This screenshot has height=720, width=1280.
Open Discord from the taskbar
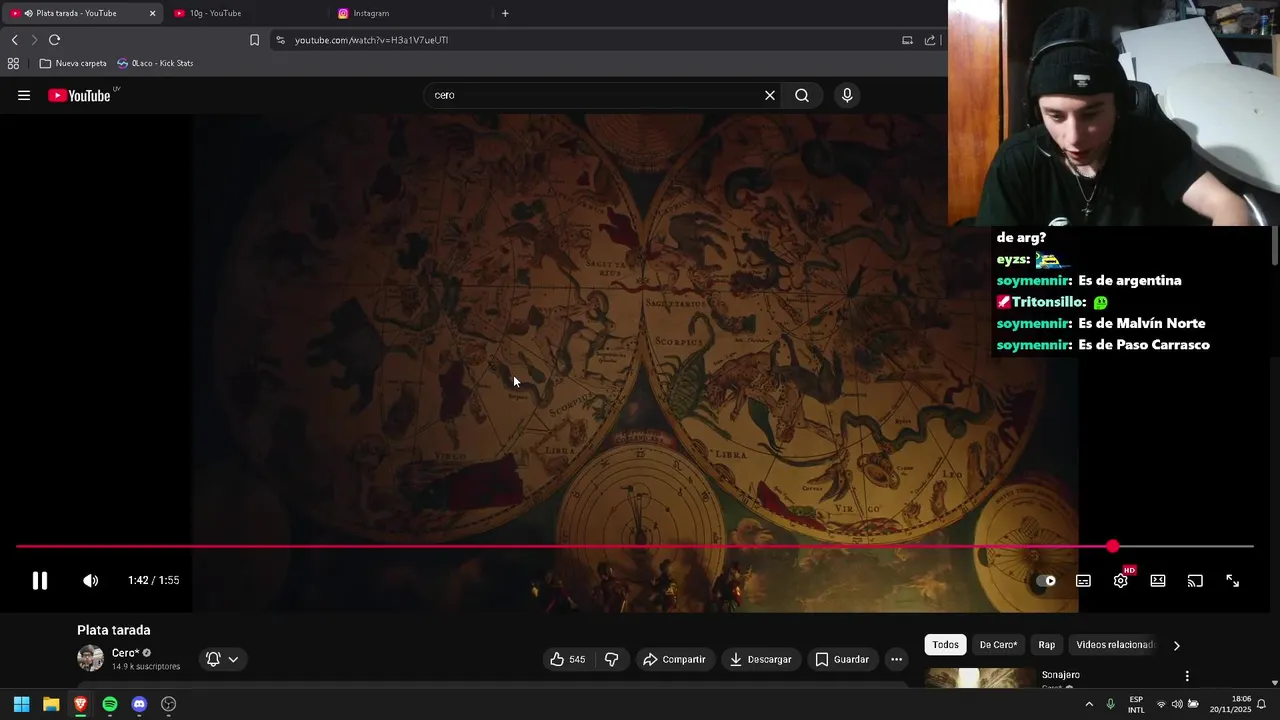tap(139, 704)
